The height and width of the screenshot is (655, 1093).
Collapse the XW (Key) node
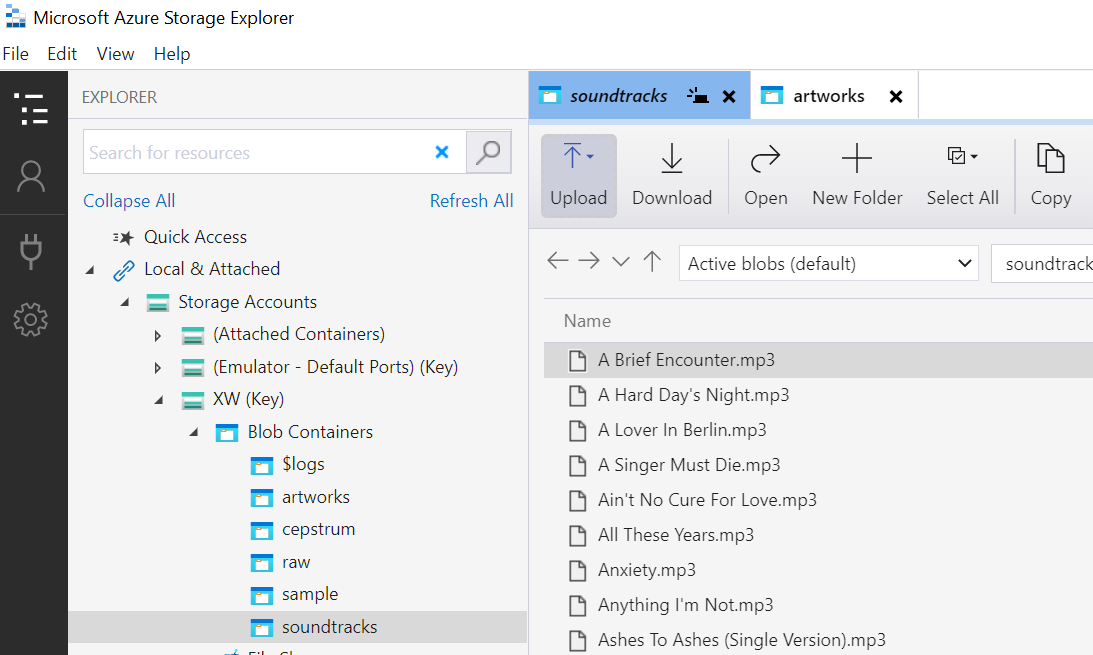[x=159, y=400]
